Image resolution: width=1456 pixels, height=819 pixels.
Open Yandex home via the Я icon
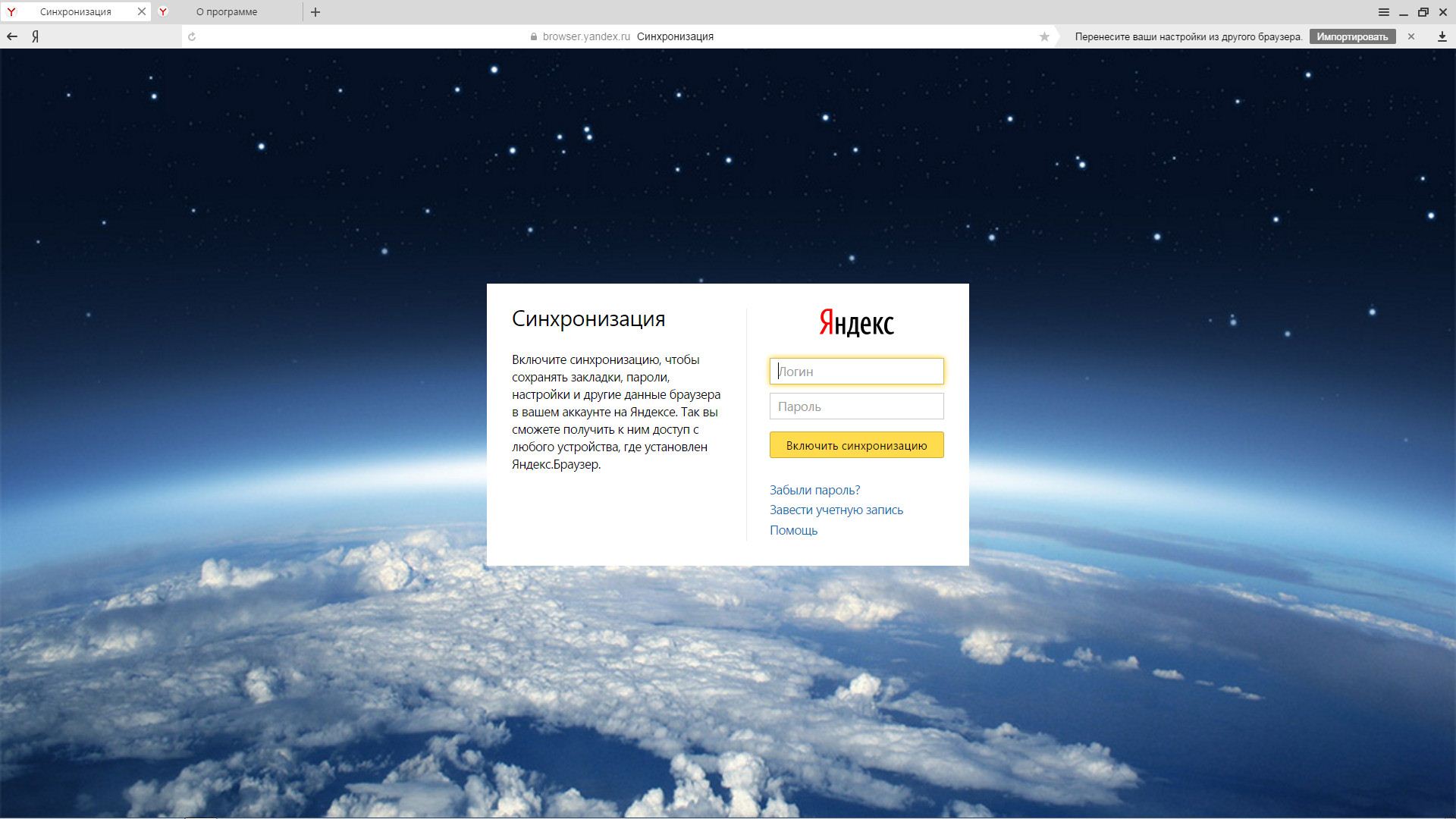coord(35,36)
